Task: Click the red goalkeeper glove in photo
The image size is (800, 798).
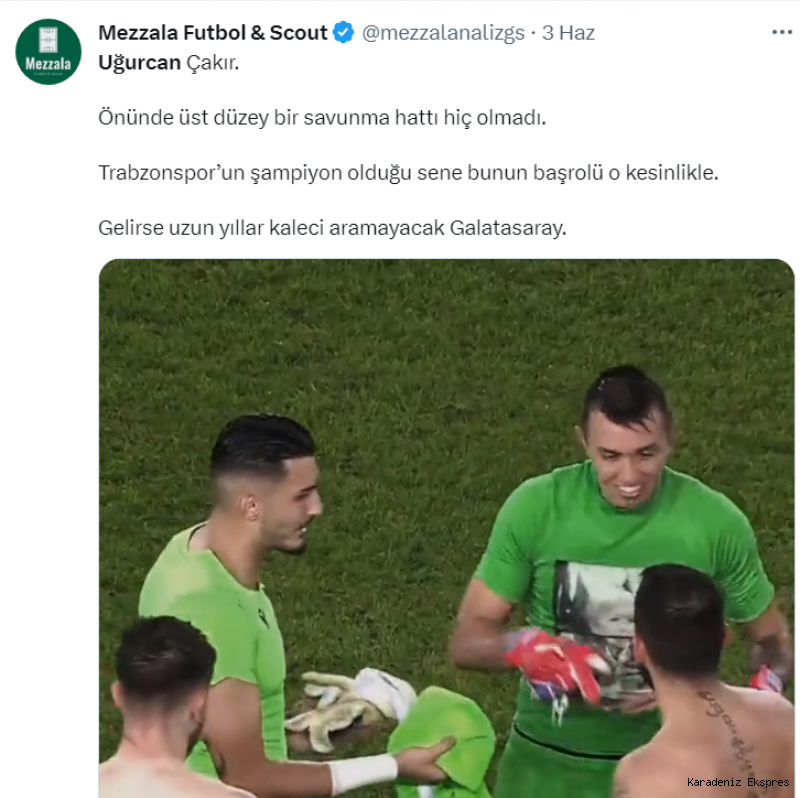Action: 556,663
